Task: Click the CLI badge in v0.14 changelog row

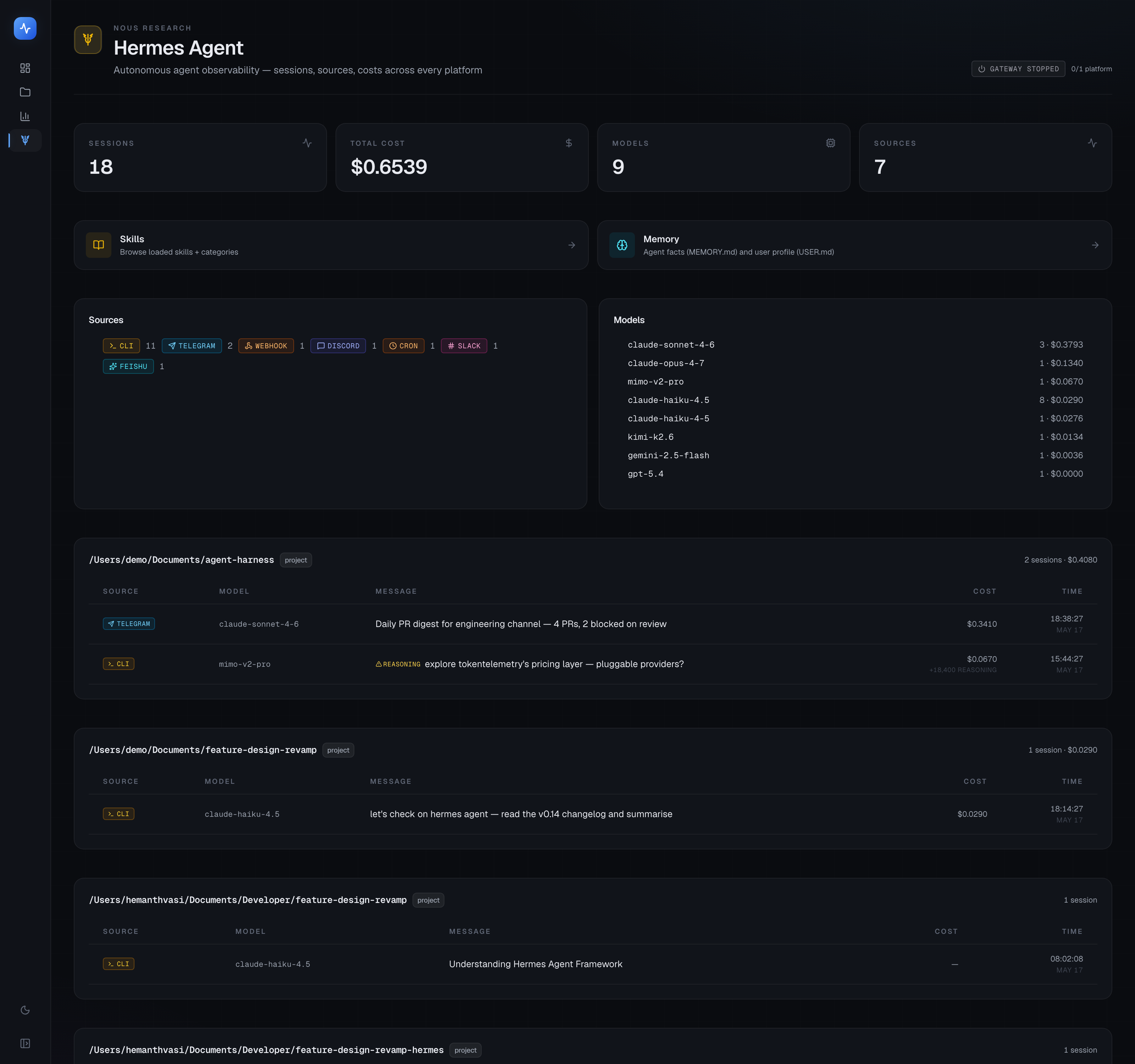Action: (x=119, y=814)
